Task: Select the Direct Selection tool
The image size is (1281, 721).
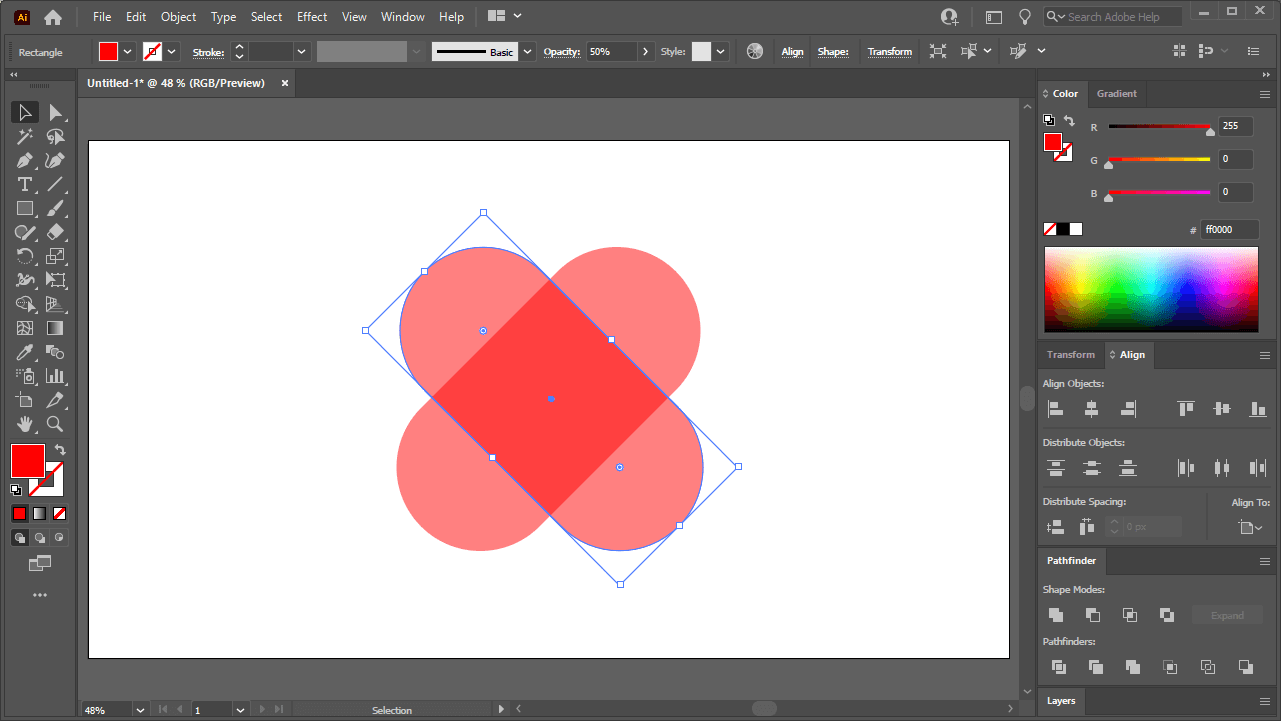Action: pyautogui.click(x=55, y=112)
